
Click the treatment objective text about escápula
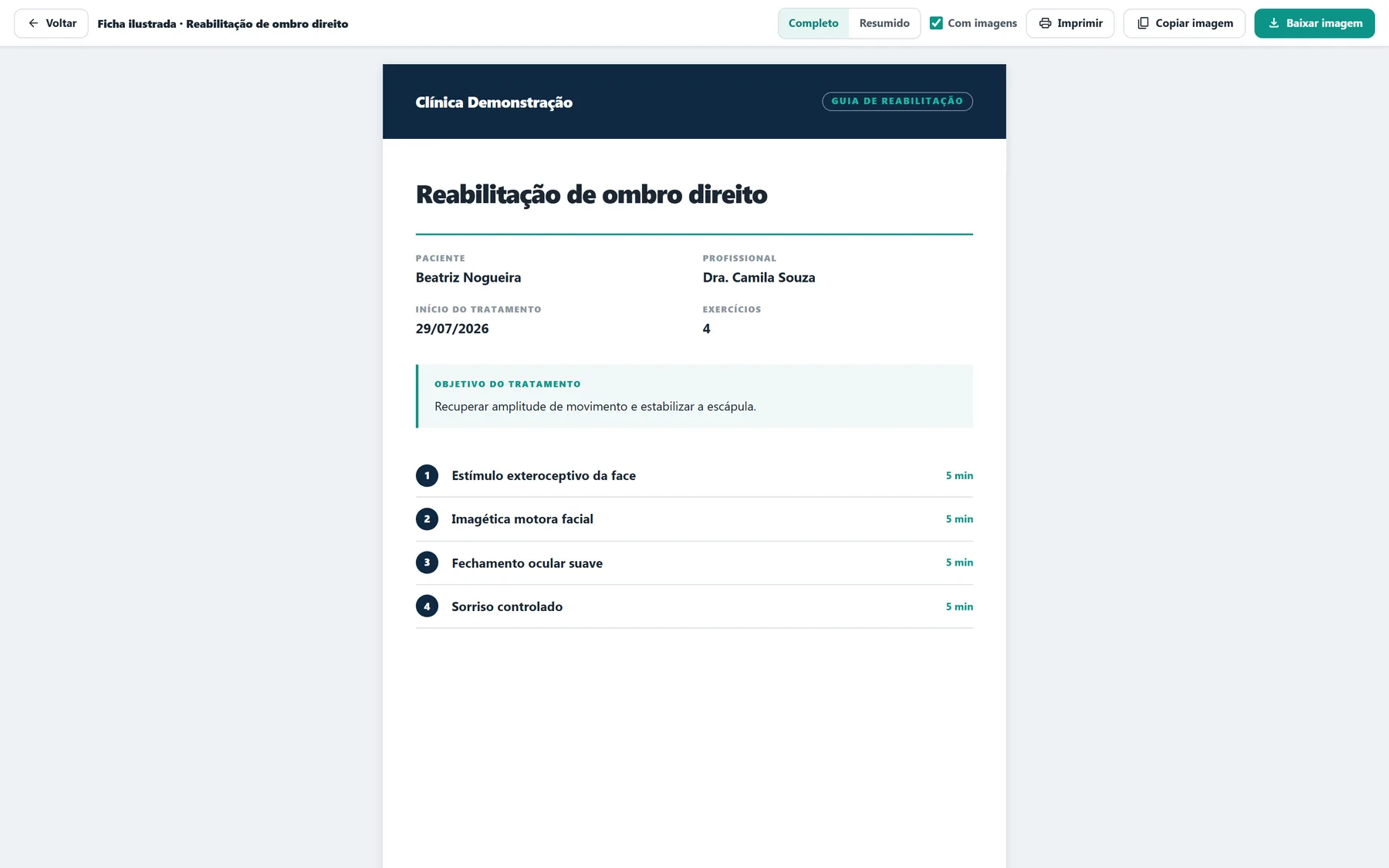(x=595, y=407)
